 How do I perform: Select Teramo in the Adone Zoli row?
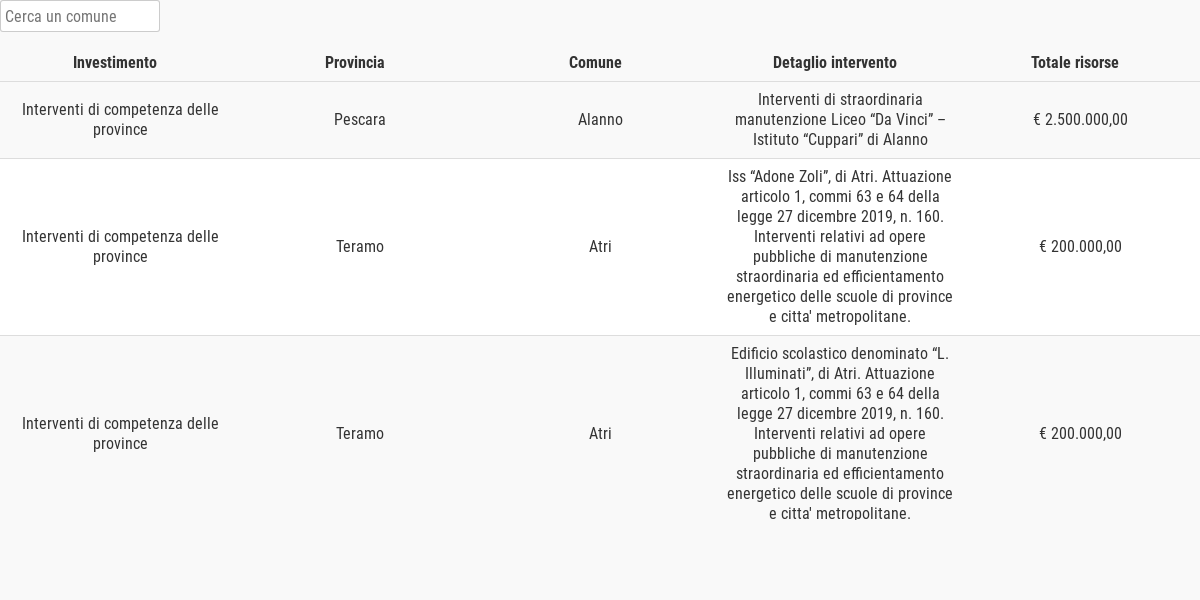(360, 247)
